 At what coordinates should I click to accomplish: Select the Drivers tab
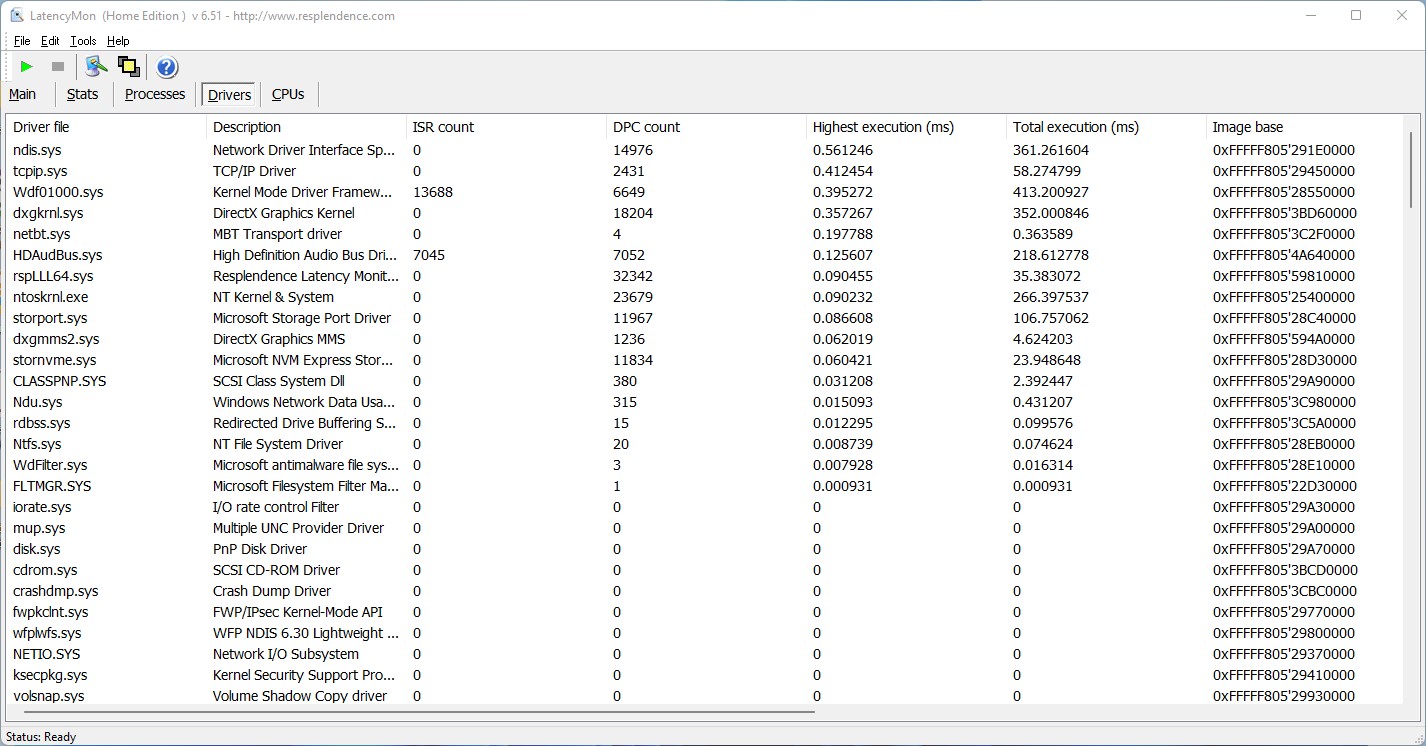(230, 95)
